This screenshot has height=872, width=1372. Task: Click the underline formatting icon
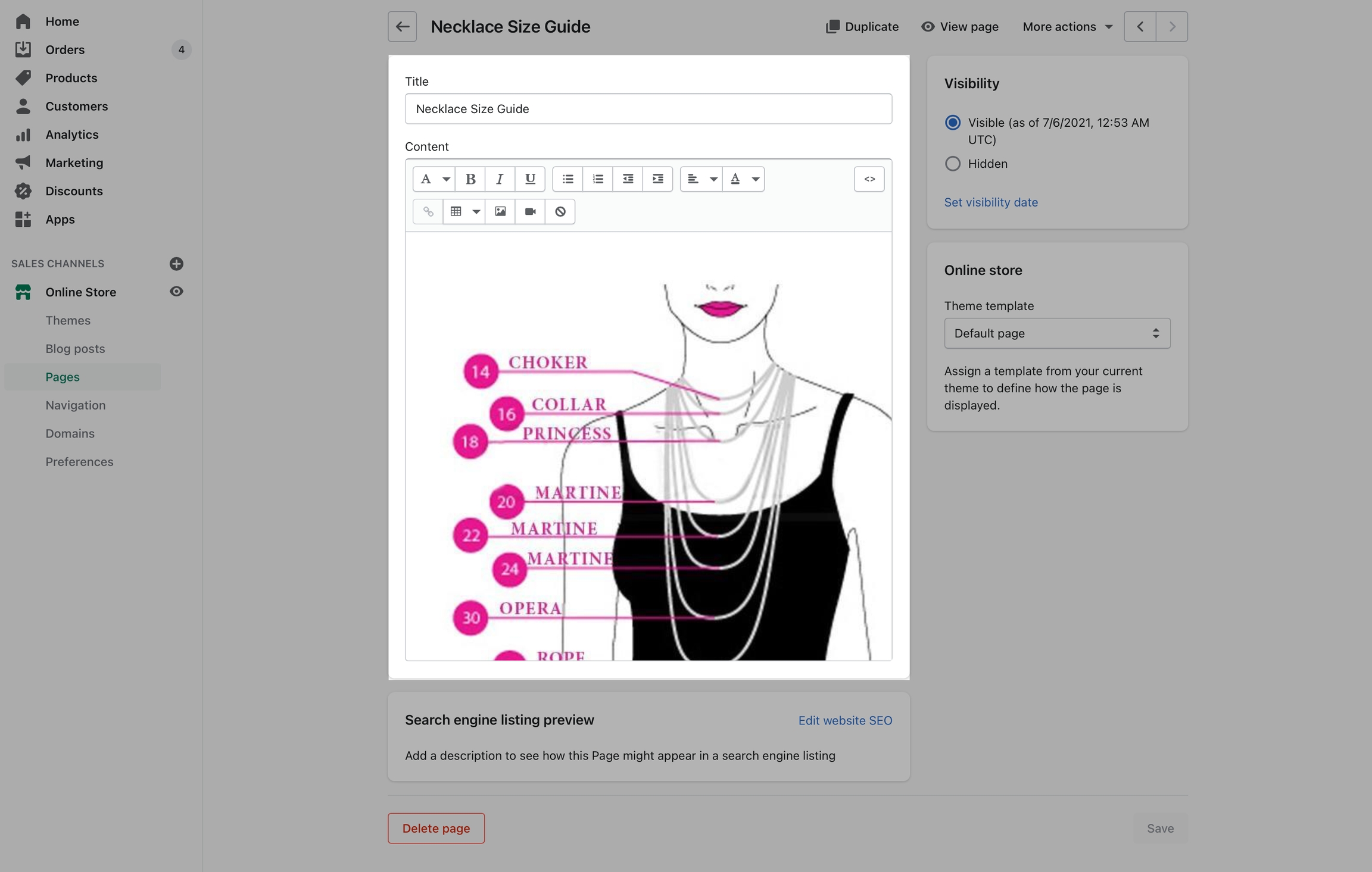click(529, 179)
